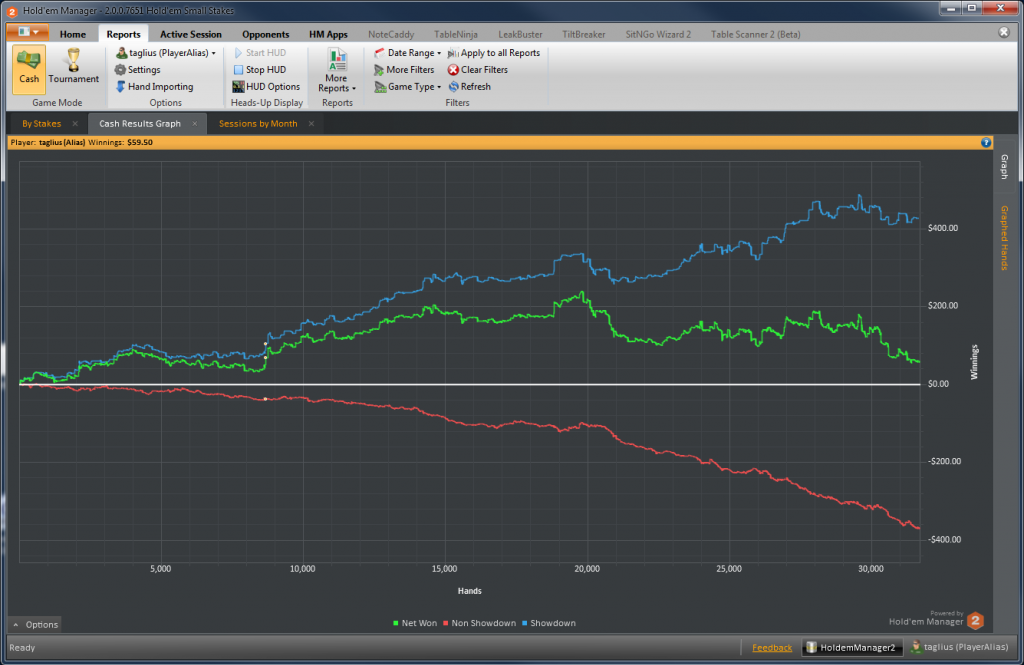
Task: Click the Winnings: $59.50 text
Action: 120,142
